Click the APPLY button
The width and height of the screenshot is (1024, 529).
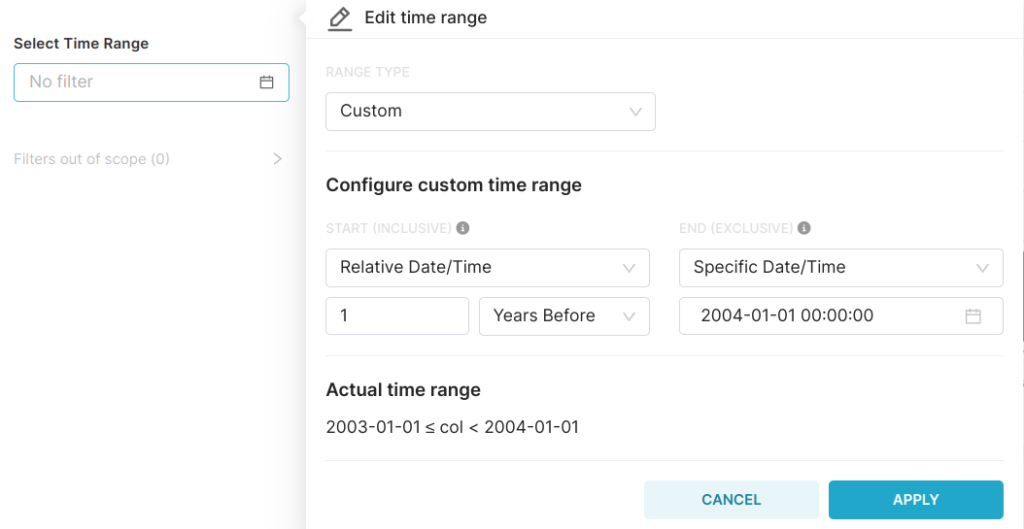916,500
